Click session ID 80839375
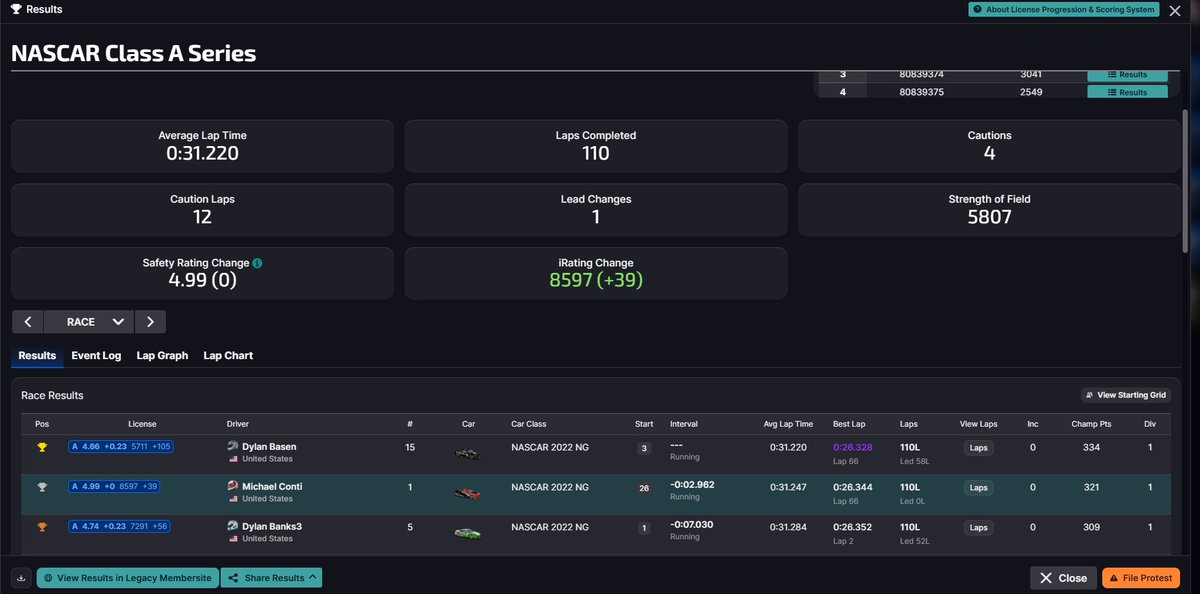The image size is (1200, 594). [922, 92]
